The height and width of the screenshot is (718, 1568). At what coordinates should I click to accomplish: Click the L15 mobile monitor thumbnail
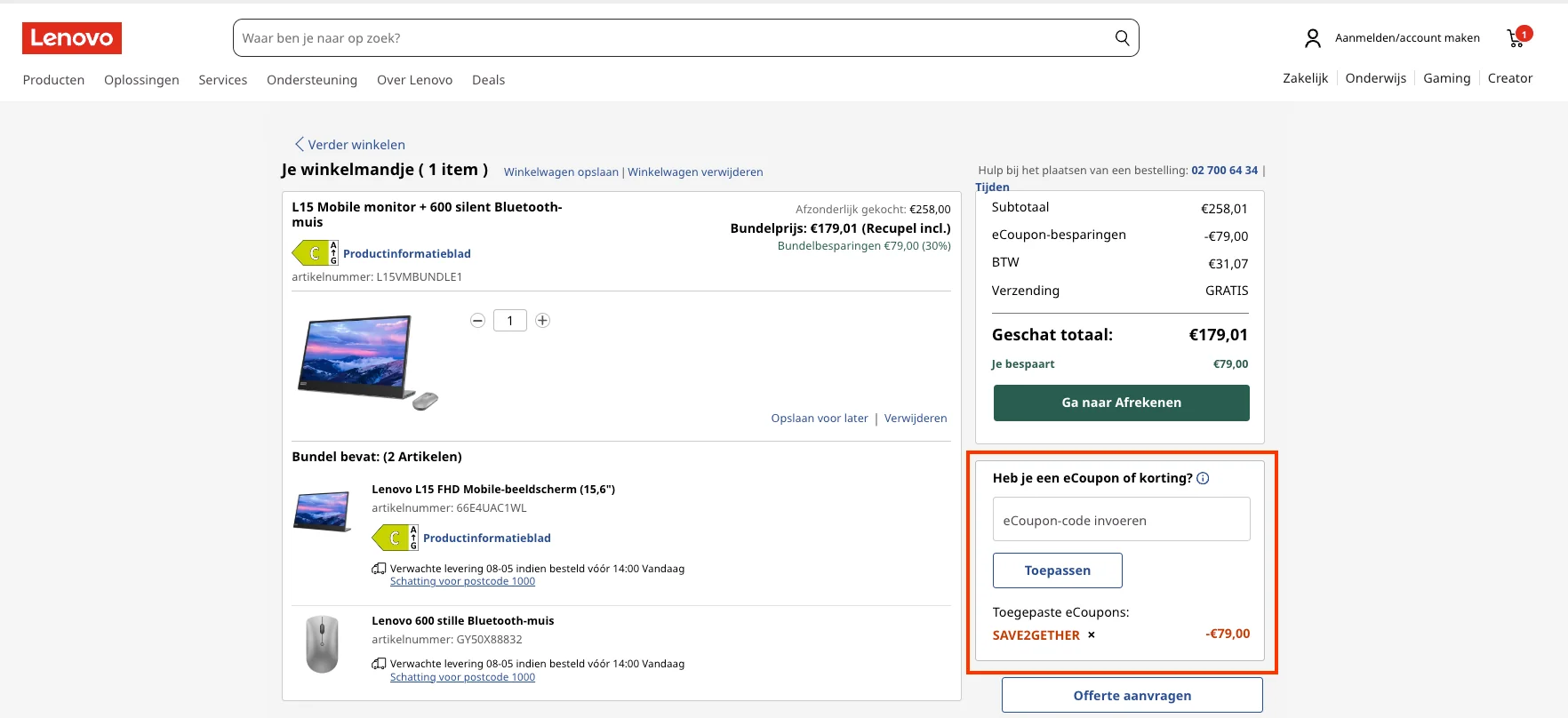coord(322,512)
